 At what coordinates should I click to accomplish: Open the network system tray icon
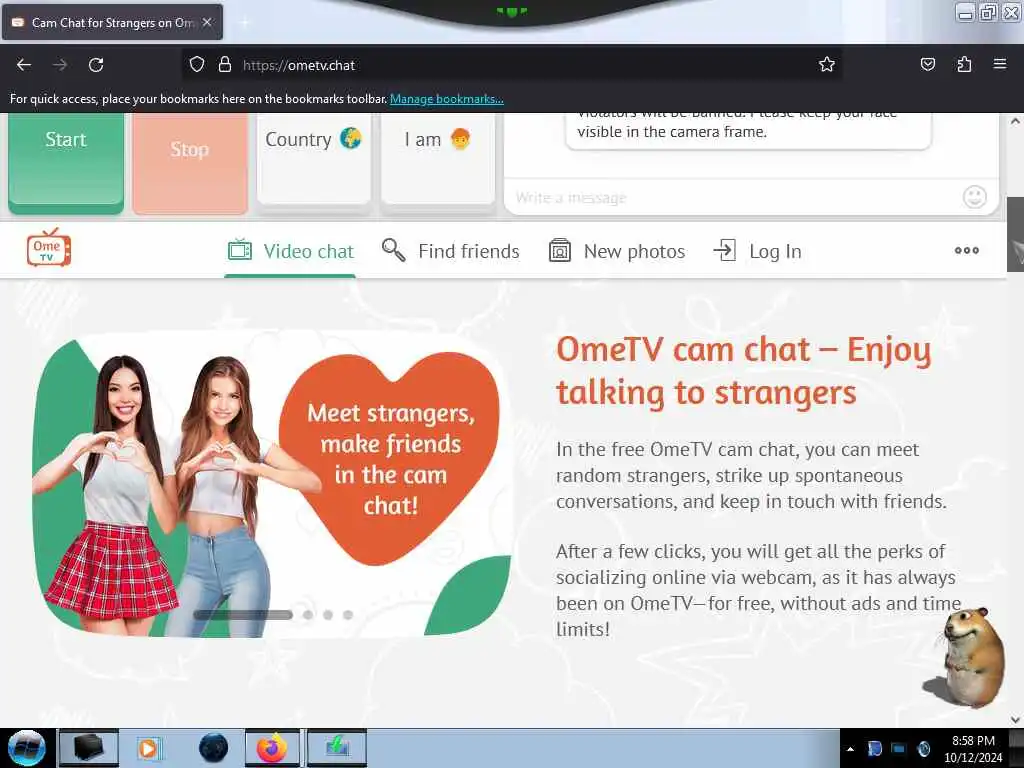(898, 748)
